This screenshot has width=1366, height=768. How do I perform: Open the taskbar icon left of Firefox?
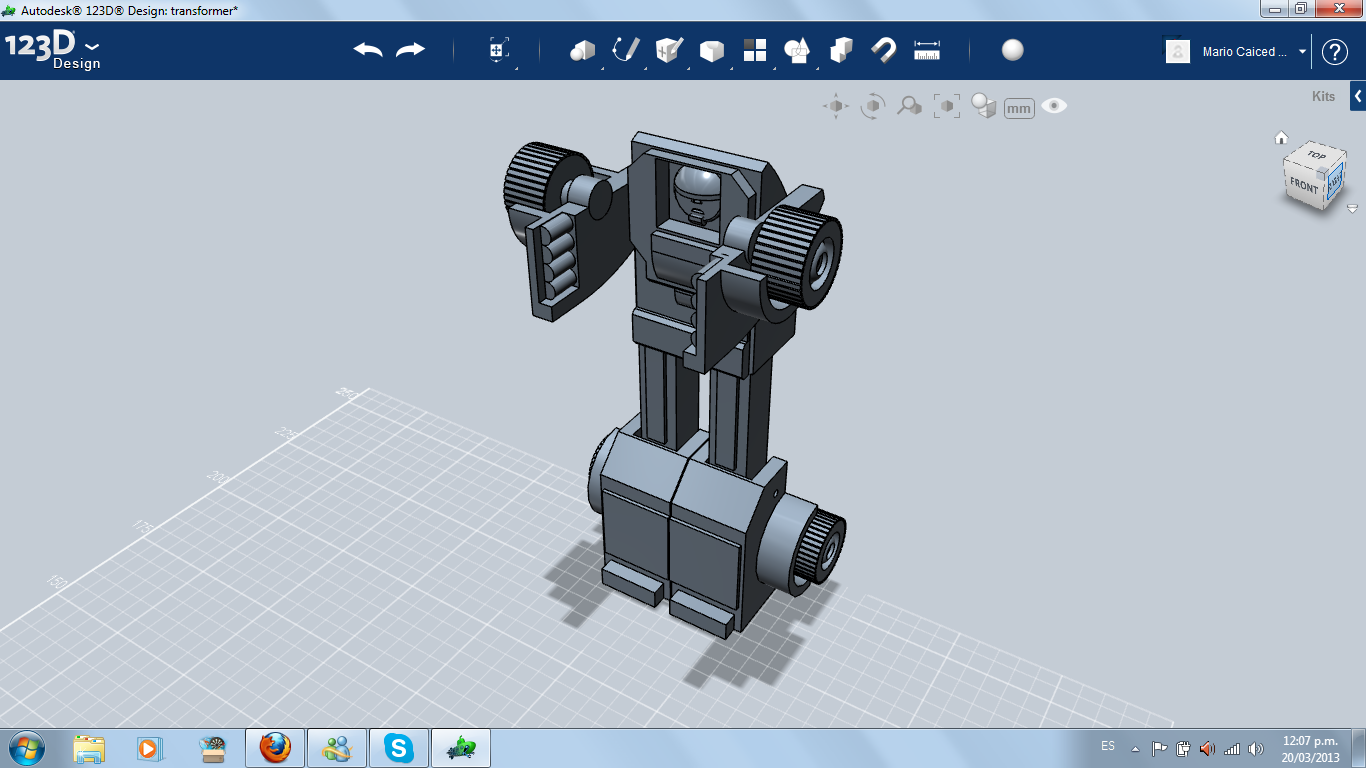[x=212, y=748]
